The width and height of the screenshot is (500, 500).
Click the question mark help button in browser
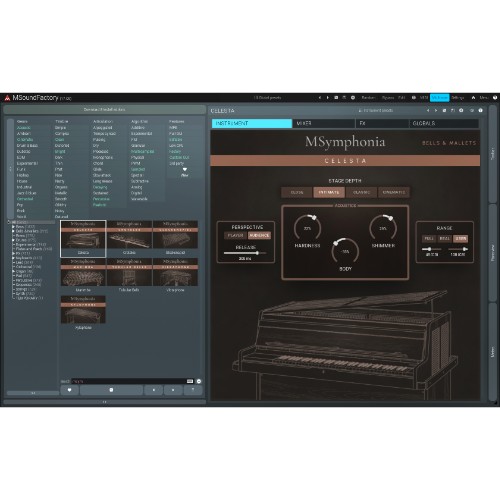pyautogui.click(x=193, y=390)
